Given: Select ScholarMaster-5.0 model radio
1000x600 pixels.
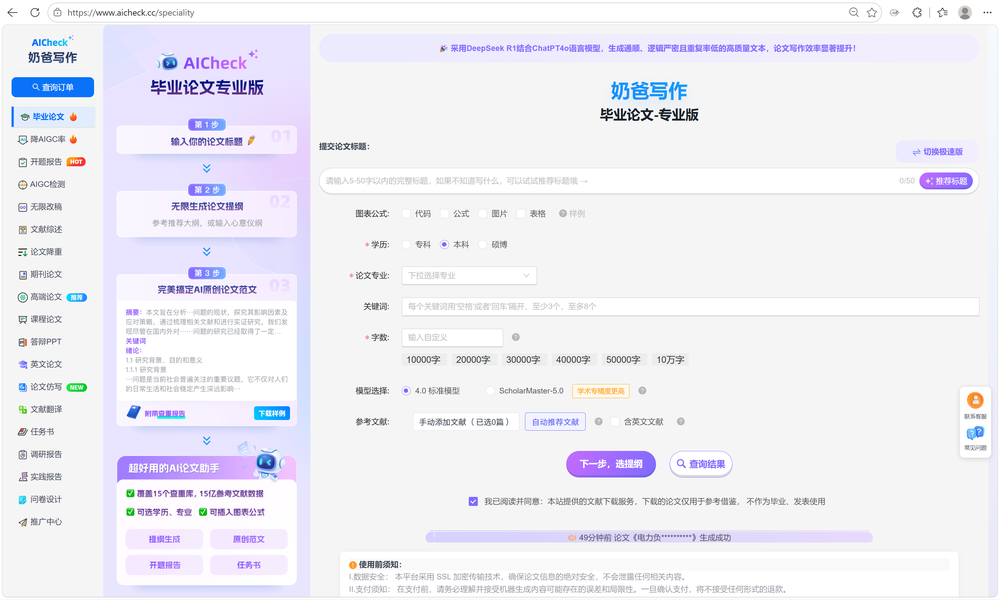Looking at the screenshot, I should [490, 390].
